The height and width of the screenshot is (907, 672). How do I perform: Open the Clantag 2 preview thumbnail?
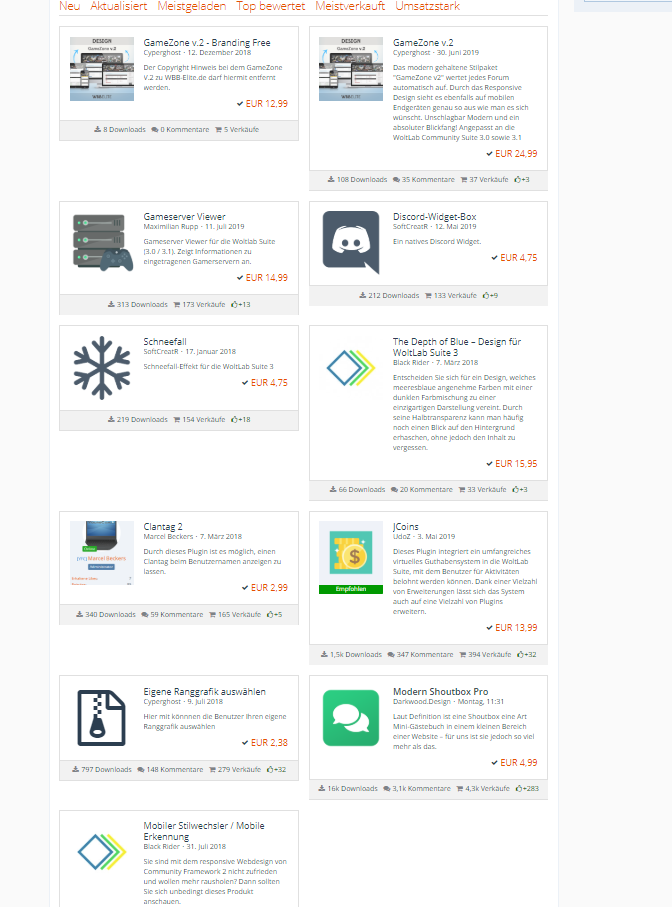[101, 553]
